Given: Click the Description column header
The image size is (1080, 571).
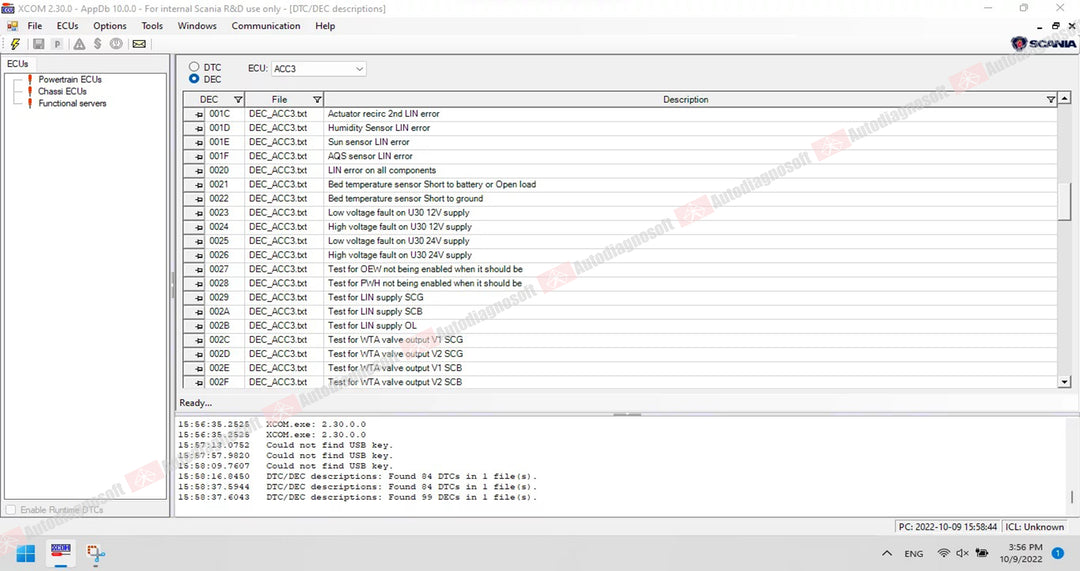Looking at the screenshot, I should 685,100.
